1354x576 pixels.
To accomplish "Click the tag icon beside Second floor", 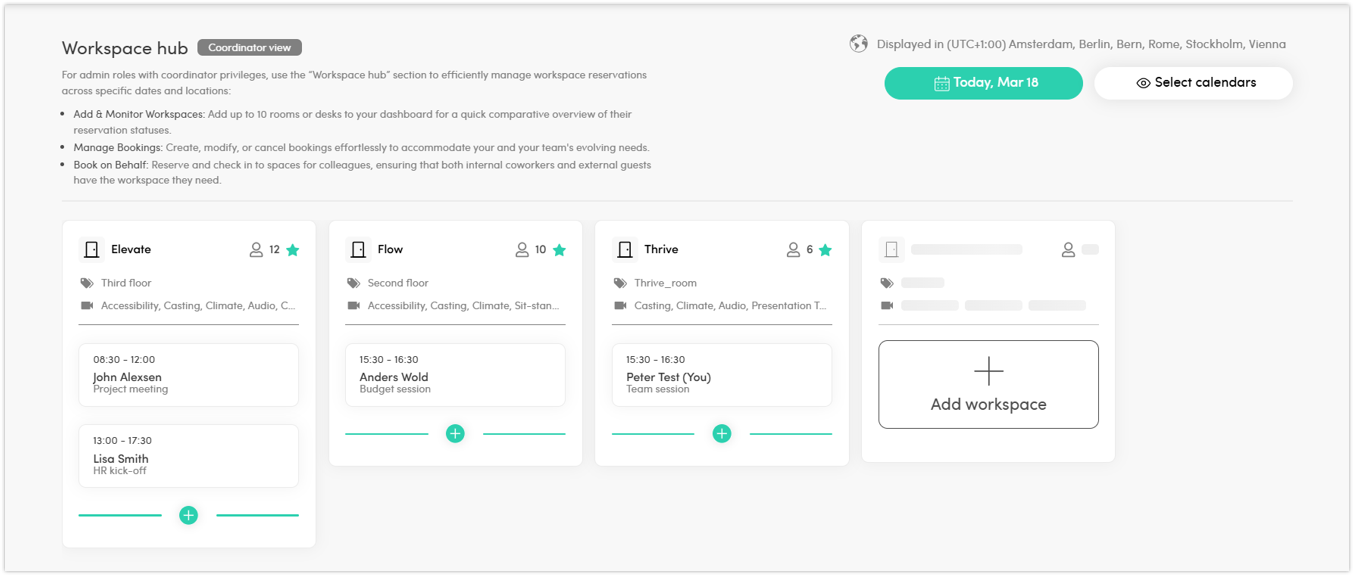I will click(353, 283).
